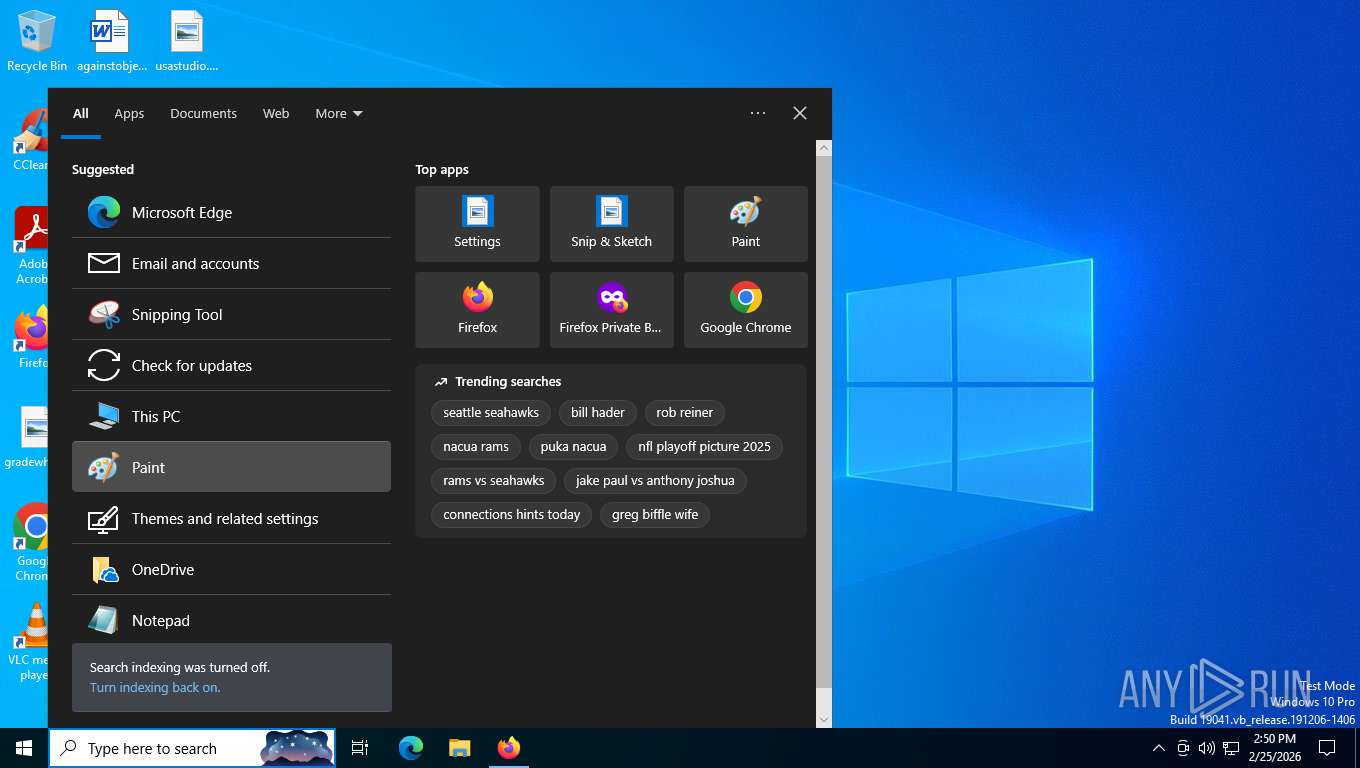Select Check for updates suggestion
This screenshot has width=1360, height=768.
pos(231,365)
